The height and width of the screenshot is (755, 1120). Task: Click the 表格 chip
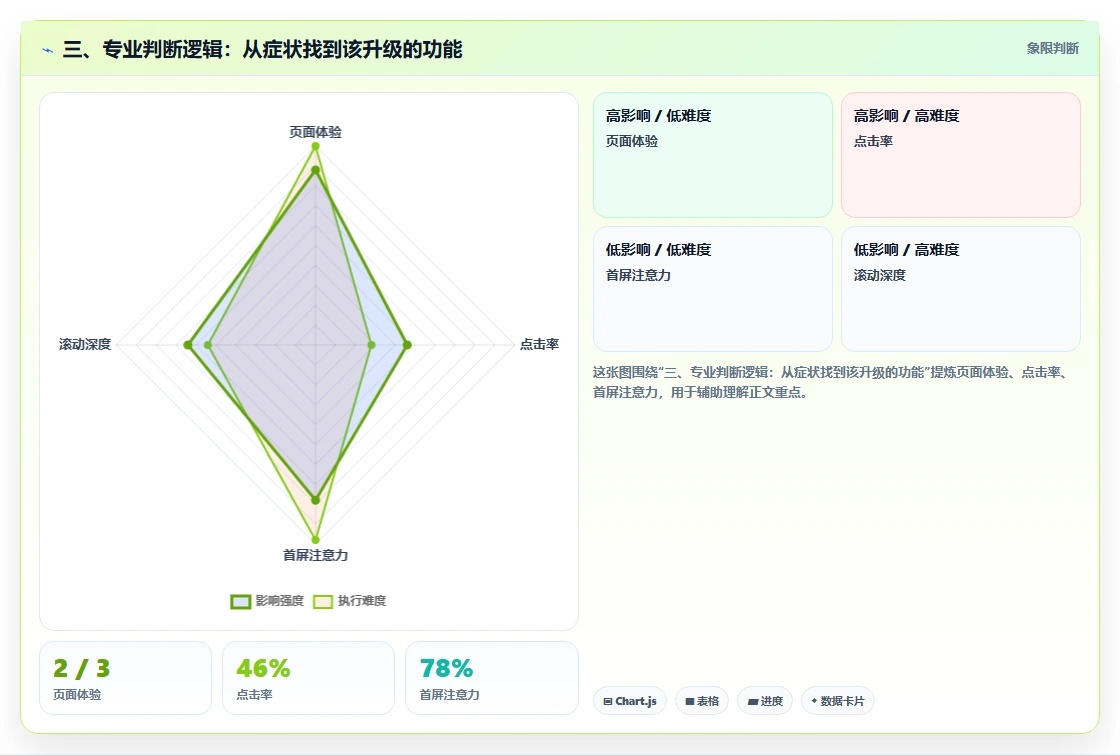click(701, 701)
